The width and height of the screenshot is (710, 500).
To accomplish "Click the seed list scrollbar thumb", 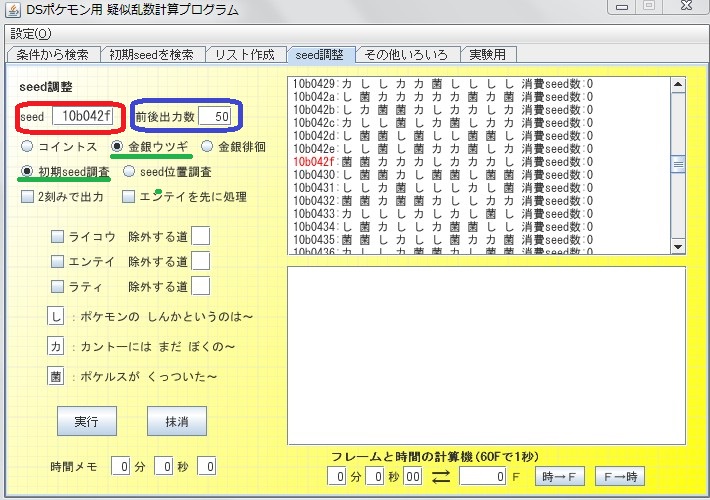I will [x=678, y=164].
